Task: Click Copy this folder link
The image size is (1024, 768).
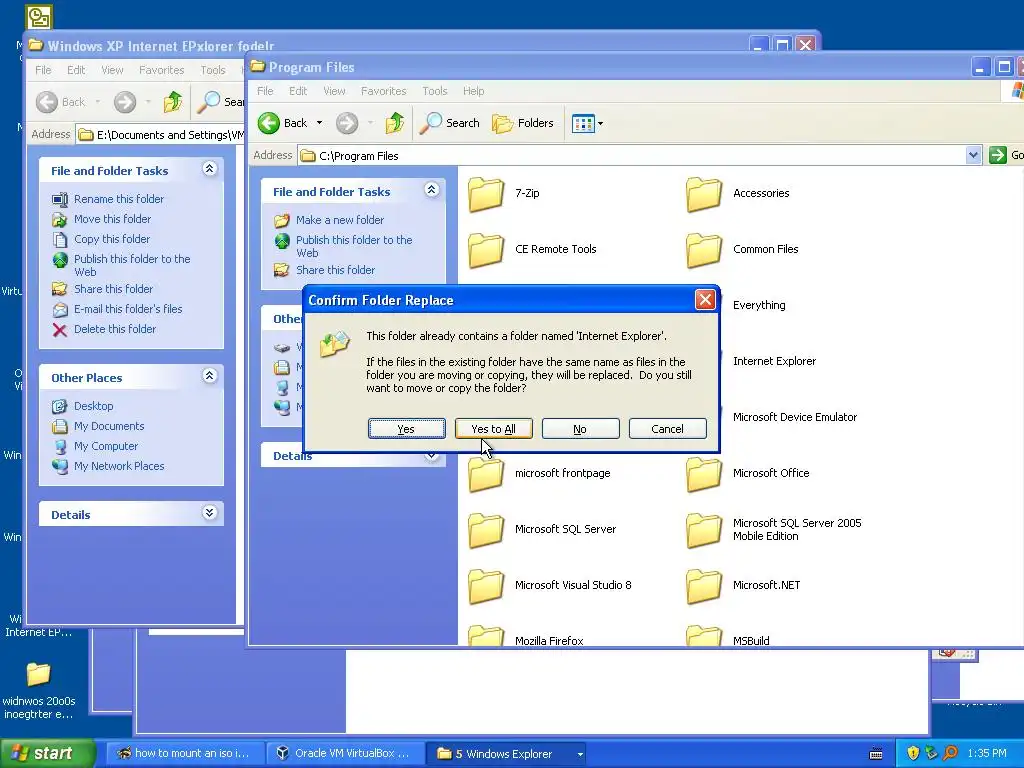Action: click(112, 239)
